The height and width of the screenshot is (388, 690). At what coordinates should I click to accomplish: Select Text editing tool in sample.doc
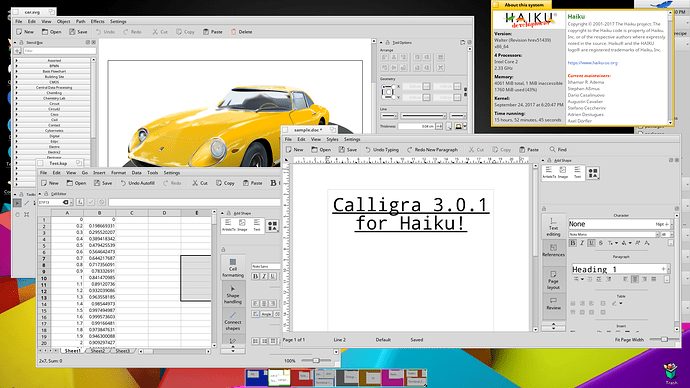click(553, 227)
